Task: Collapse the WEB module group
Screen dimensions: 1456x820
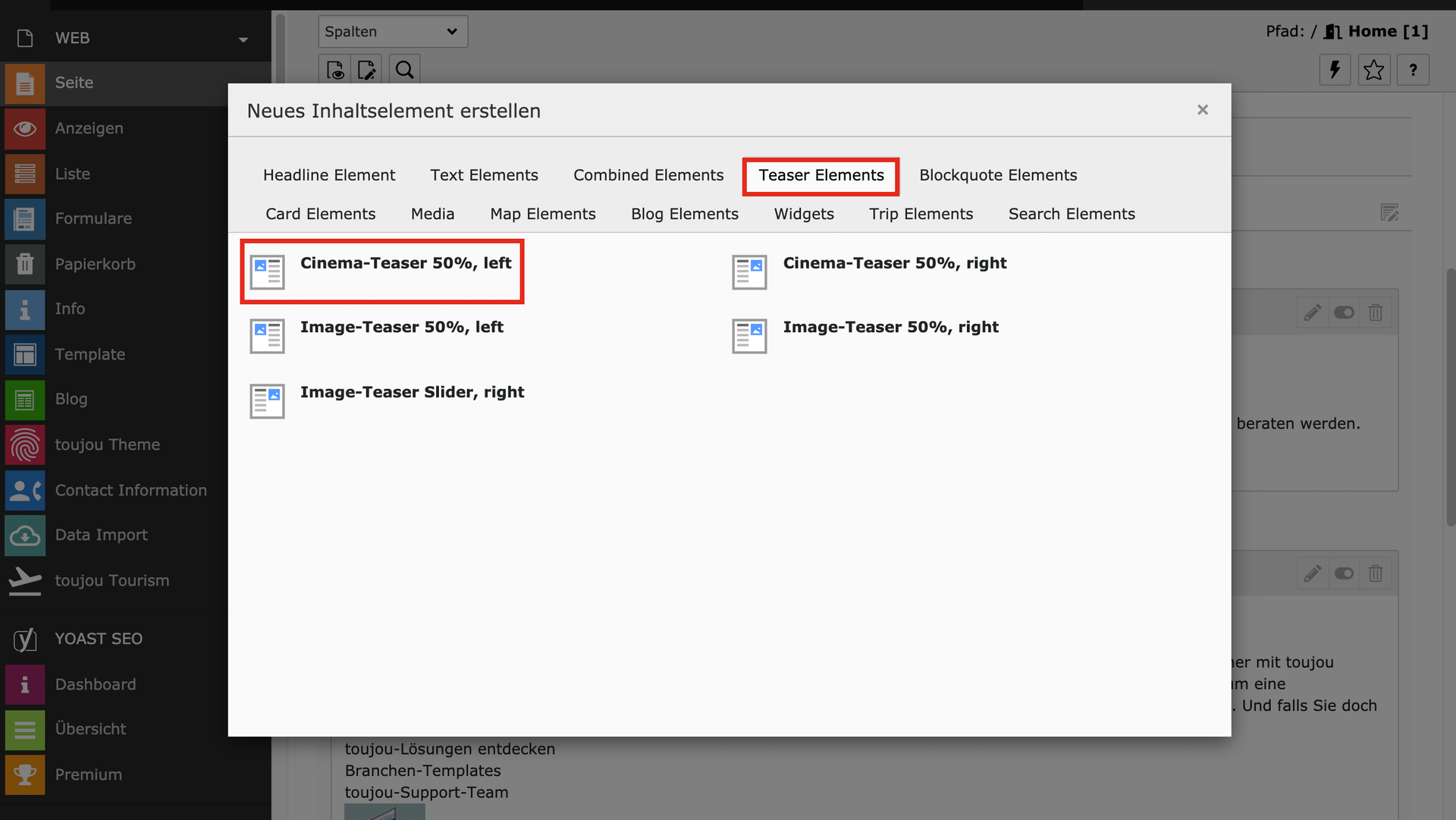Action: coord(243,39)
